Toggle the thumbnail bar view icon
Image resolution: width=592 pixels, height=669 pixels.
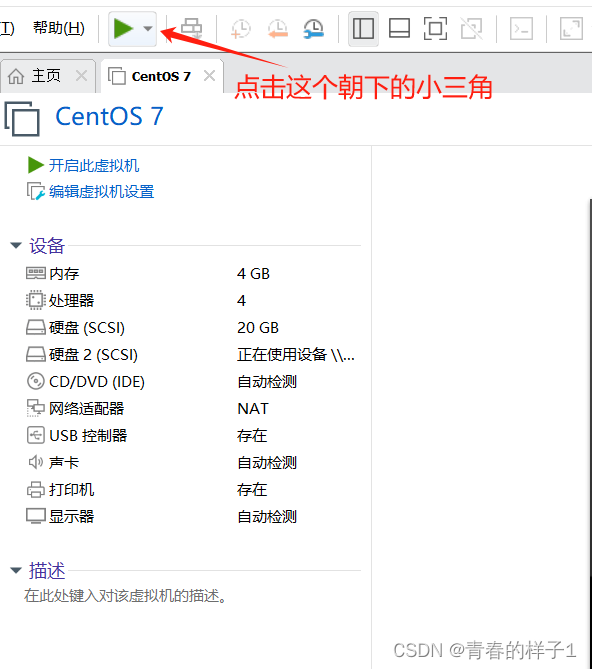(x=399, y=29)
